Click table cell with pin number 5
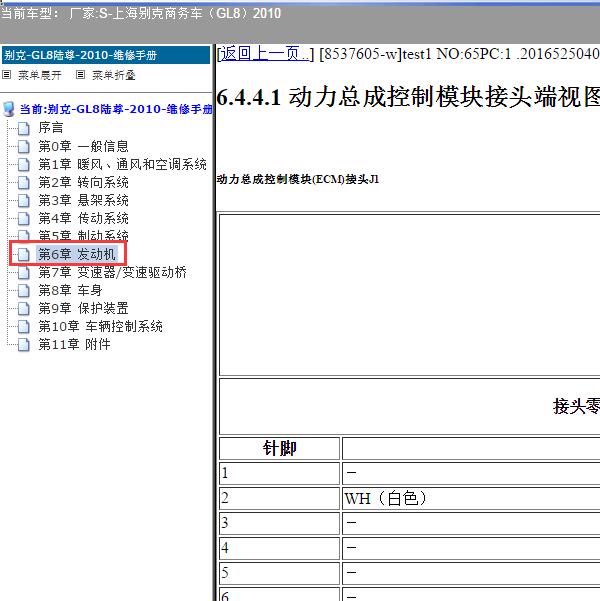This screenshot has width=600, height=601. pyautogui.click(x=279, y=573)
